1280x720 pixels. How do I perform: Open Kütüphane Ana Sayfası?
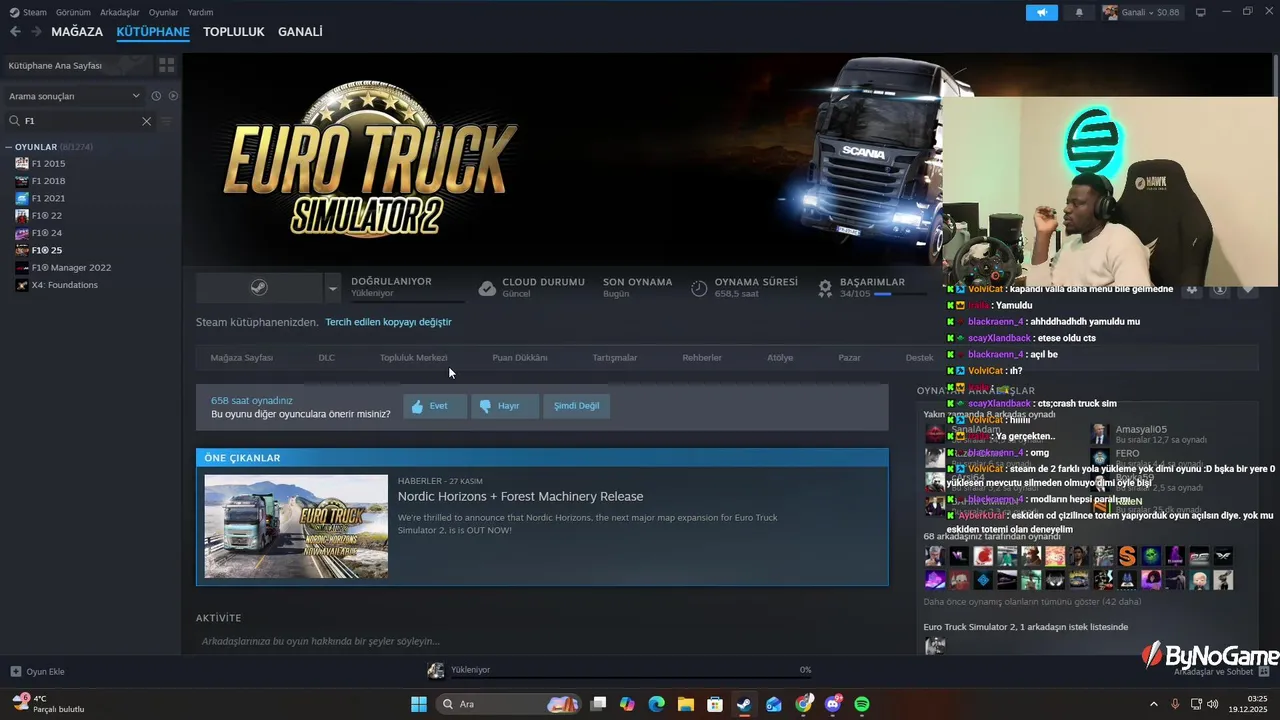coord(76,65)
